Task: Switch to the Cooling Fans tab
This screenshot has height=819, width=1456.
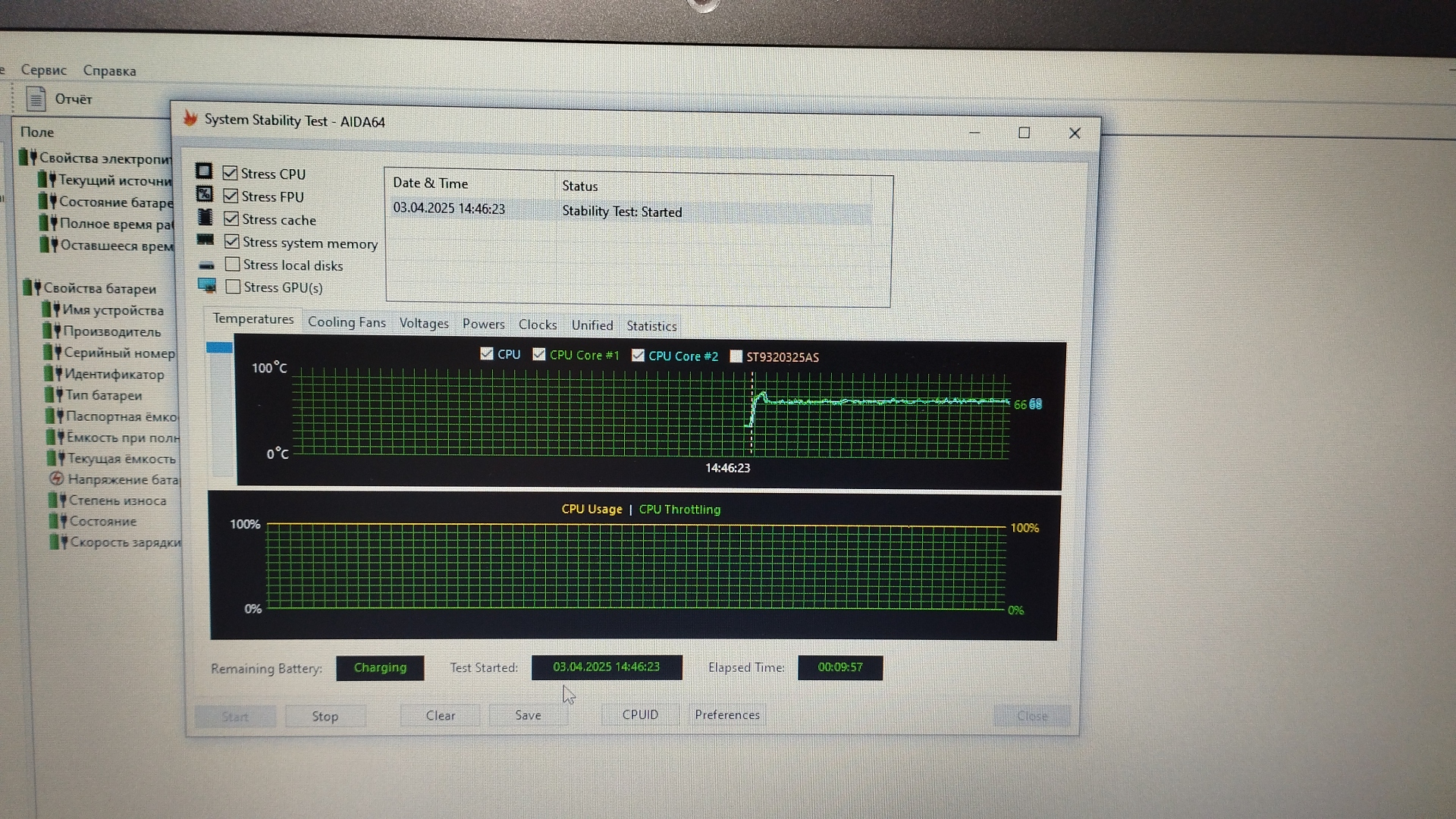Action: pos(347,322)
